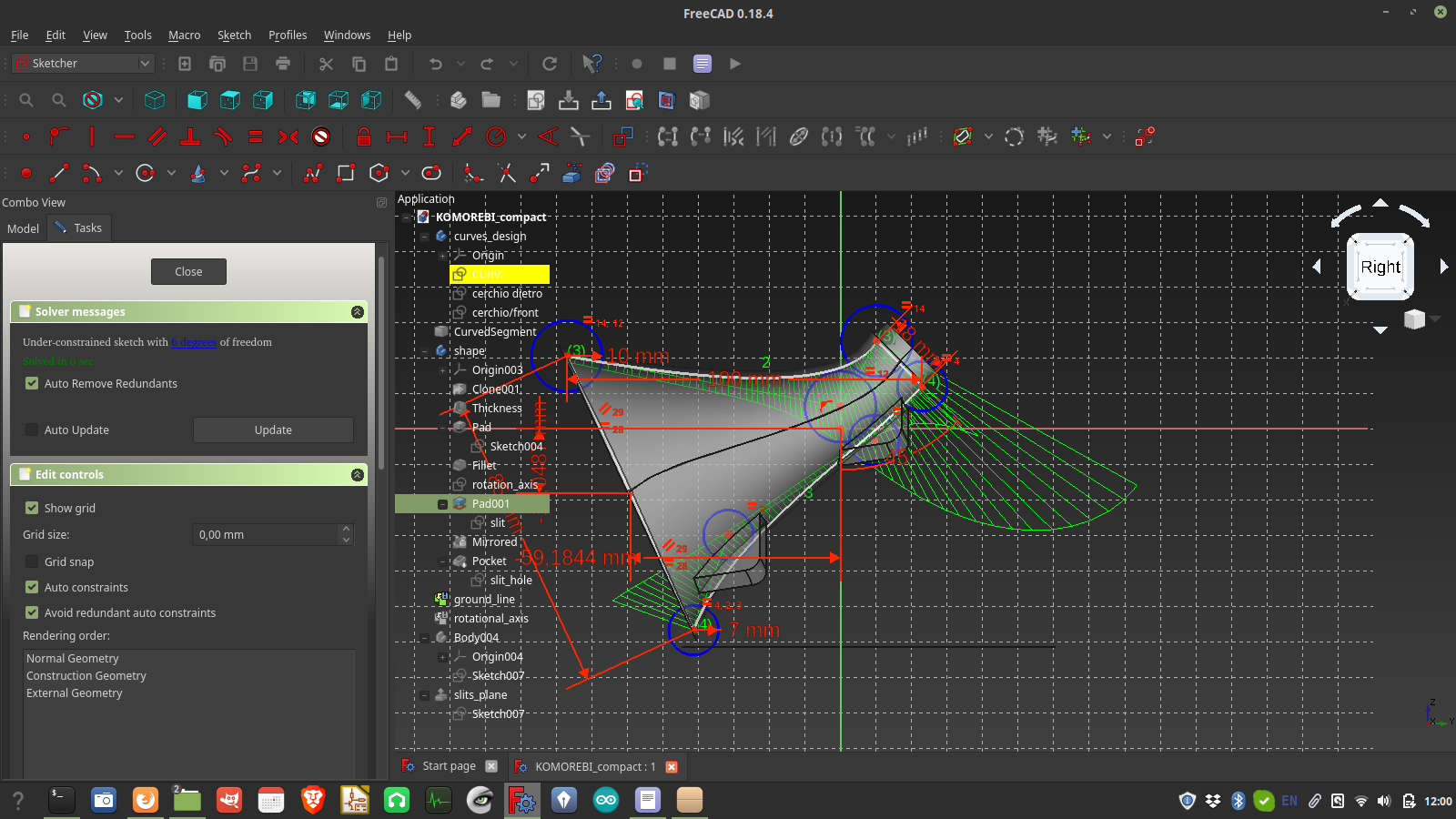Click the Close button in Tasks
Image resolution: width=1456 pixels, height=819 pixels.
(x=188, y=271)
